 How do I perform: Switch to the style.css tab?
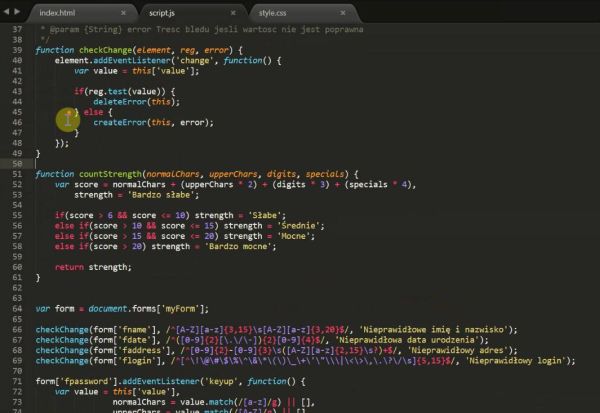pyautogui.click(x=272, y=14)
